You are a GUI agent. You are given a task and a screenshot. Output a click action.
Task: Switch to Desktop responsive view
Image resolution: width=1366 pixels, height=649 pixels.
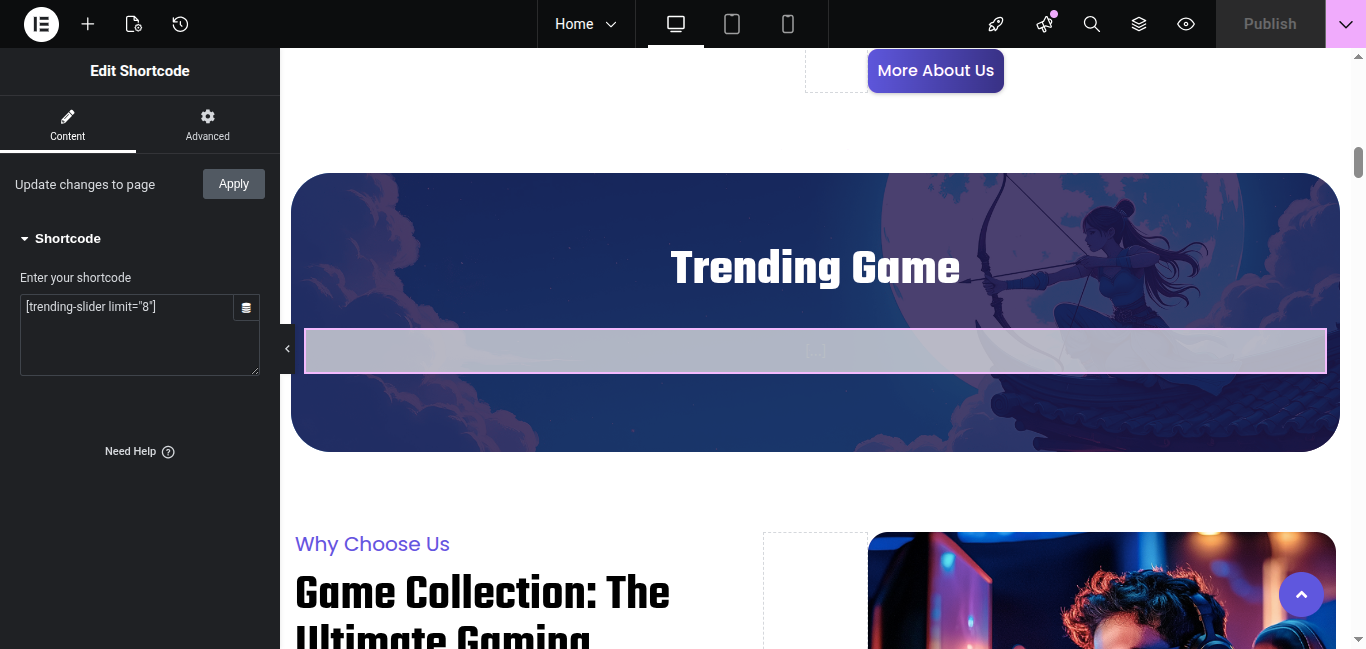coord(676,24)
